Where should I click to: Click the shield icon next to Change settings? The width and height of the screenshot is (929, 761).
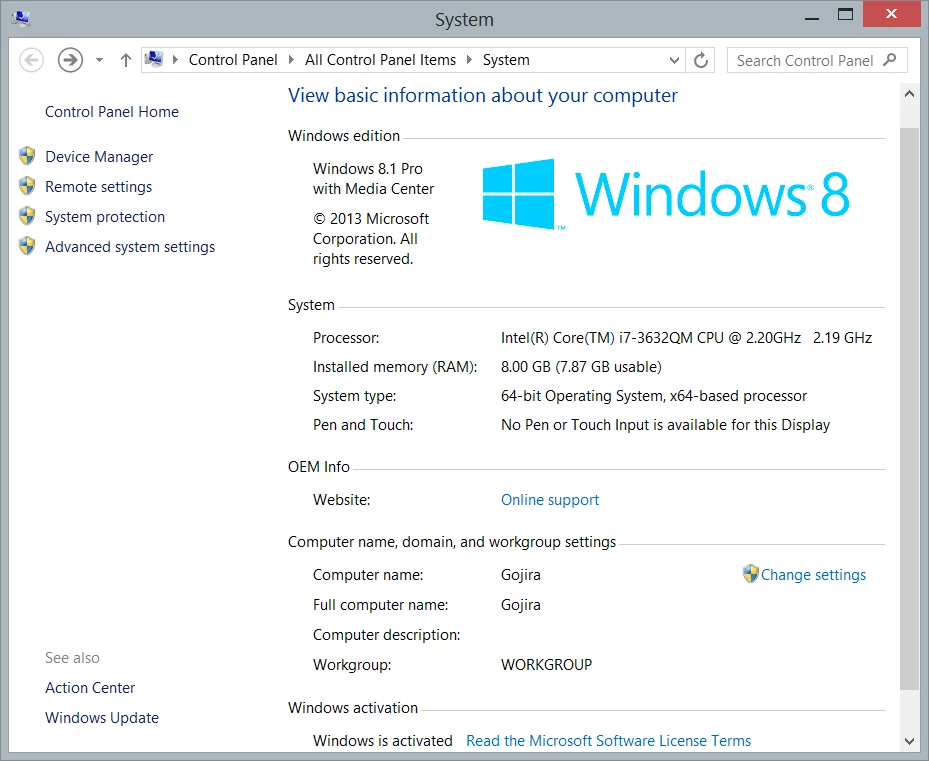click(x=750, y=574)
